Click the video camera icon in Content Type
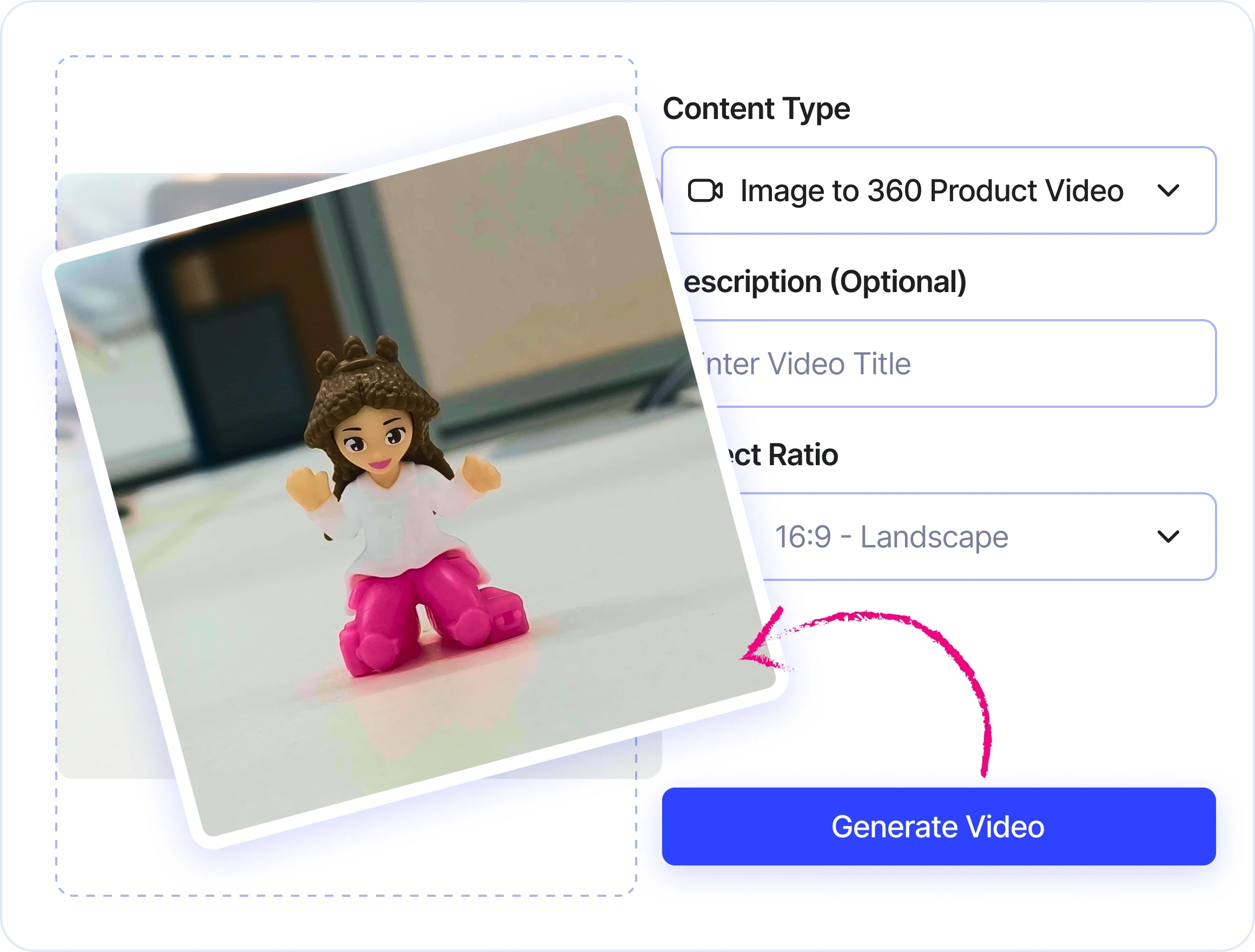1255x952 pixels. (x=705, y=190)
